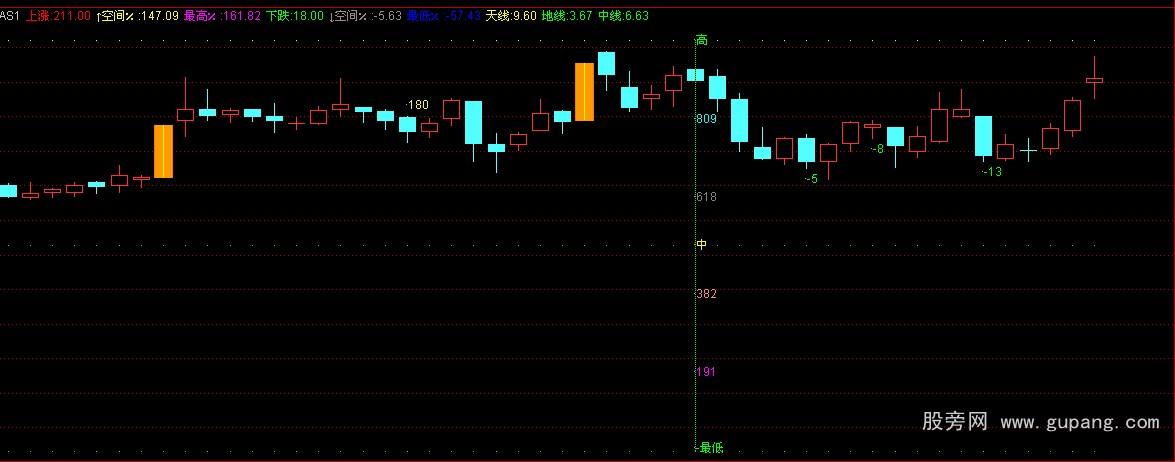Click the 618 retracement level label
Viewport: 1175px width, 462px height.
coord(706,197)
